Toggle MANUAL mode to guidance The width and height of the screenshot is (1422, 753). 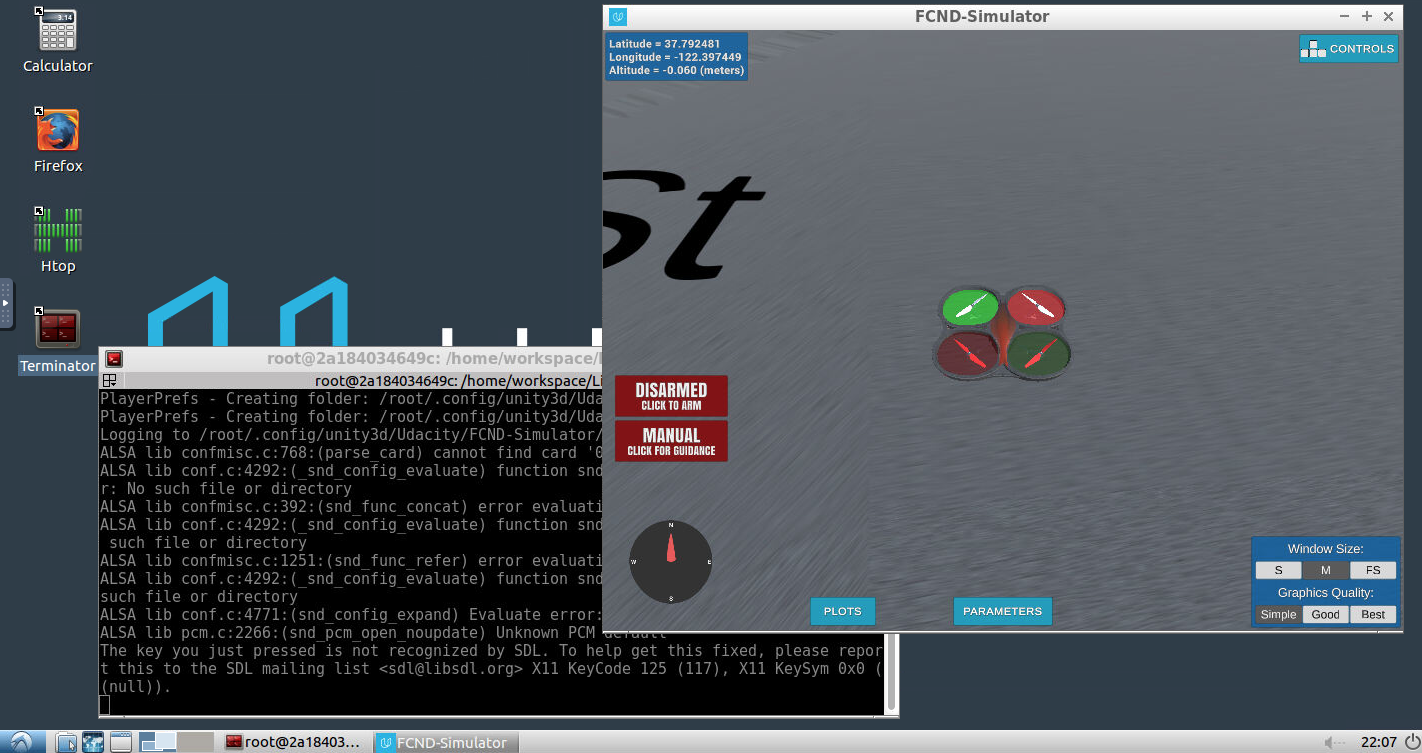click(x=671, y=441)
